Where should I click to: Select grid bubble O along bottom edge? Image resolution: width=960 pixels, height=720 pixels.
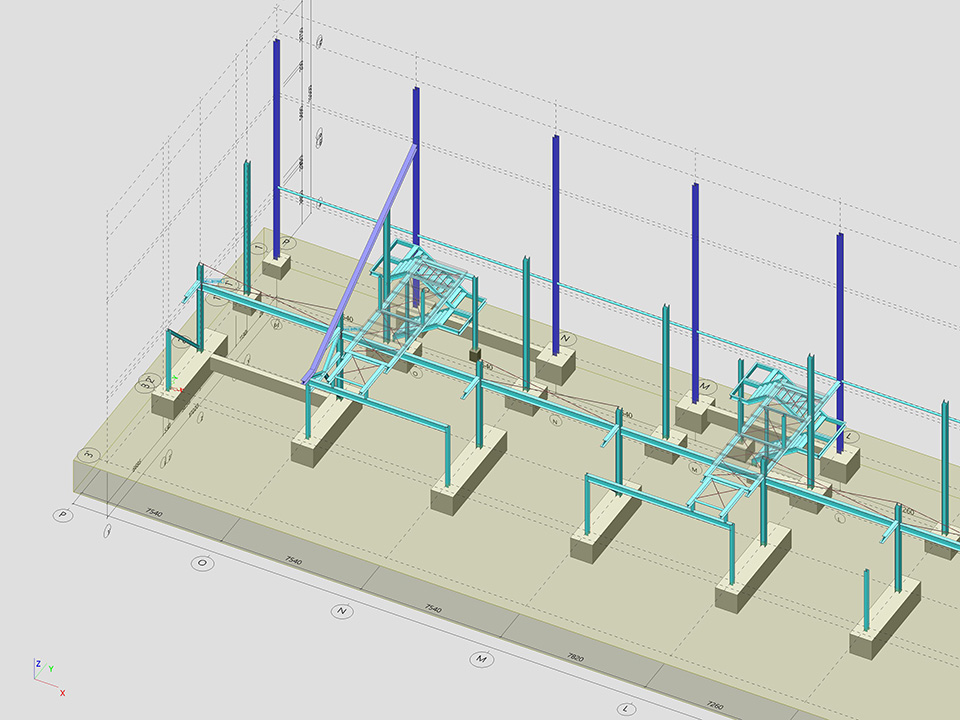203,563
